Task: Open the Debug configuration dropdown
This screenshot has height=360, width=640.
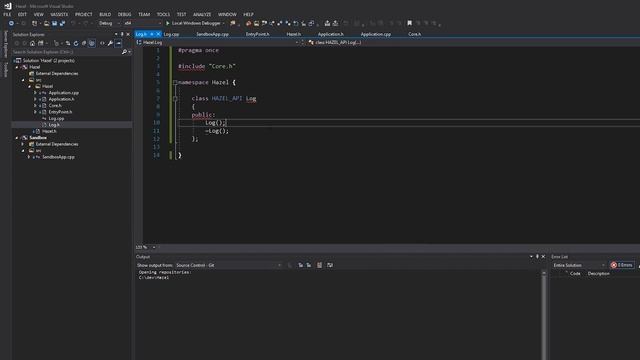Action: coord(109,23)
